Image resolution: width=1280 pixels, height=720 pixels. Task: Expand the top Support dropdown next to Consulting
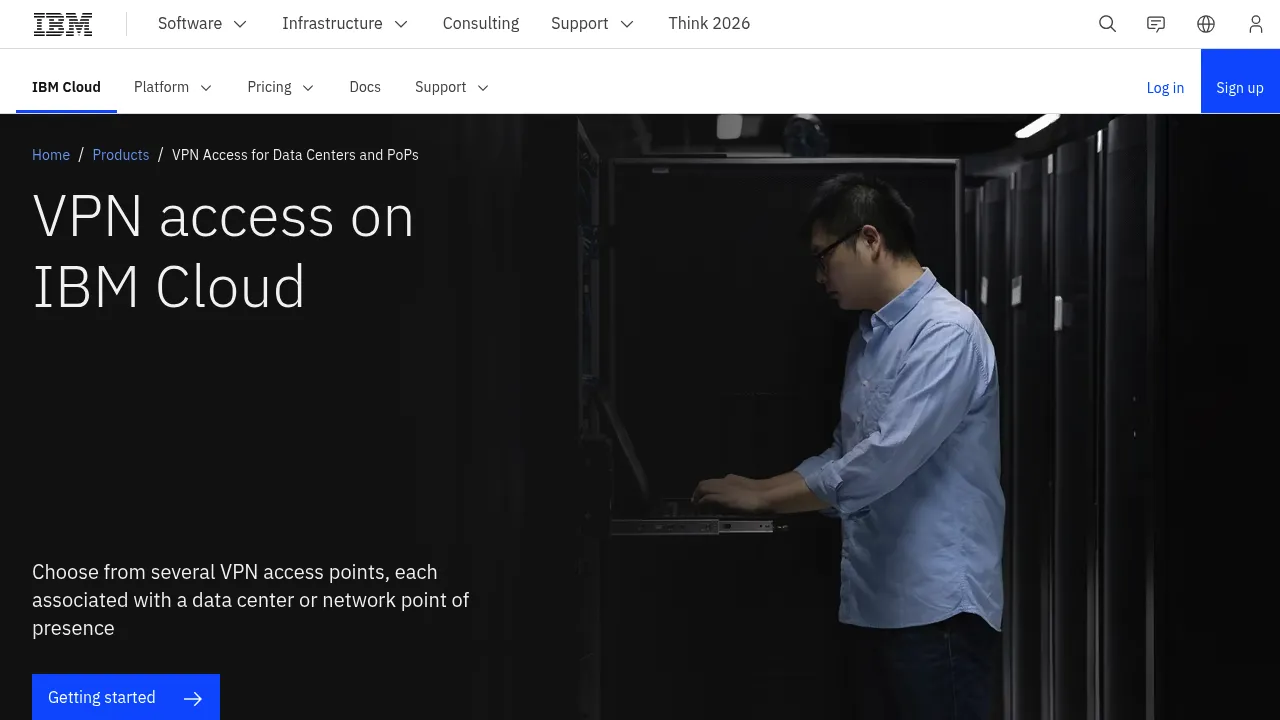pos(593,24)
